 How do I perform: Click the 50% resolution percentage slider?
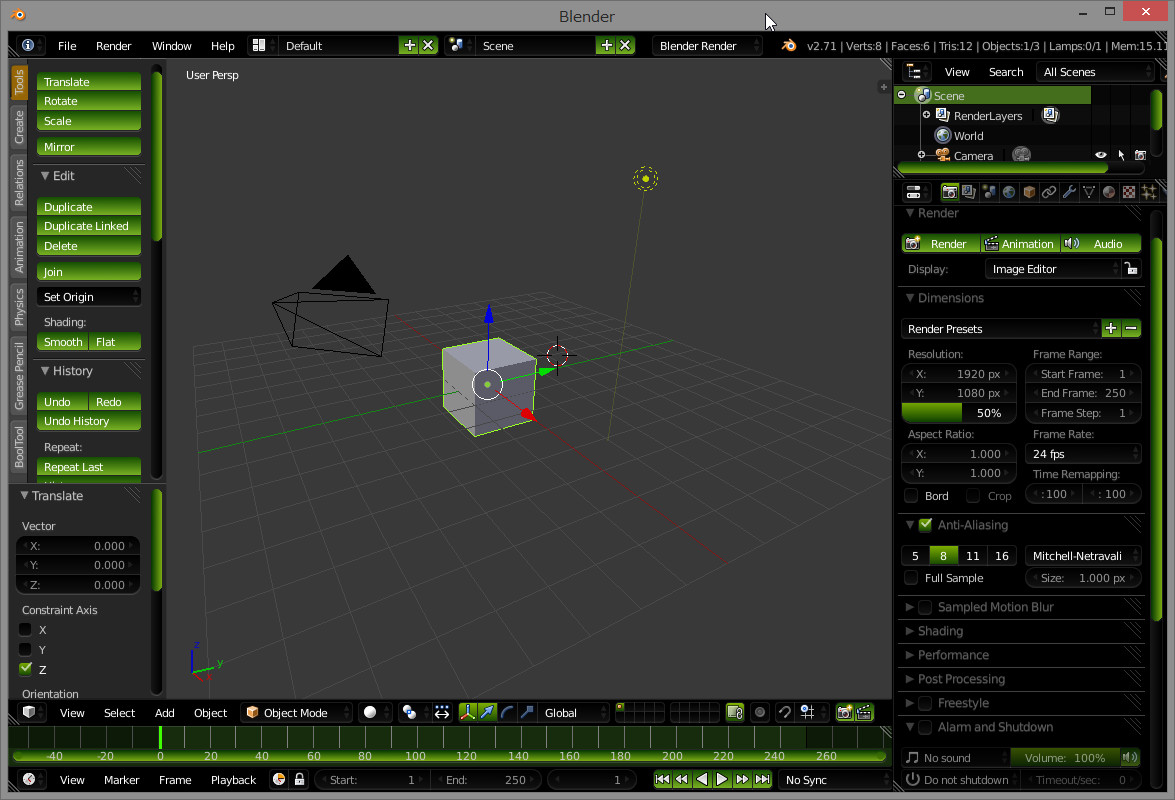pyautogui.click(x=958, y=413)
